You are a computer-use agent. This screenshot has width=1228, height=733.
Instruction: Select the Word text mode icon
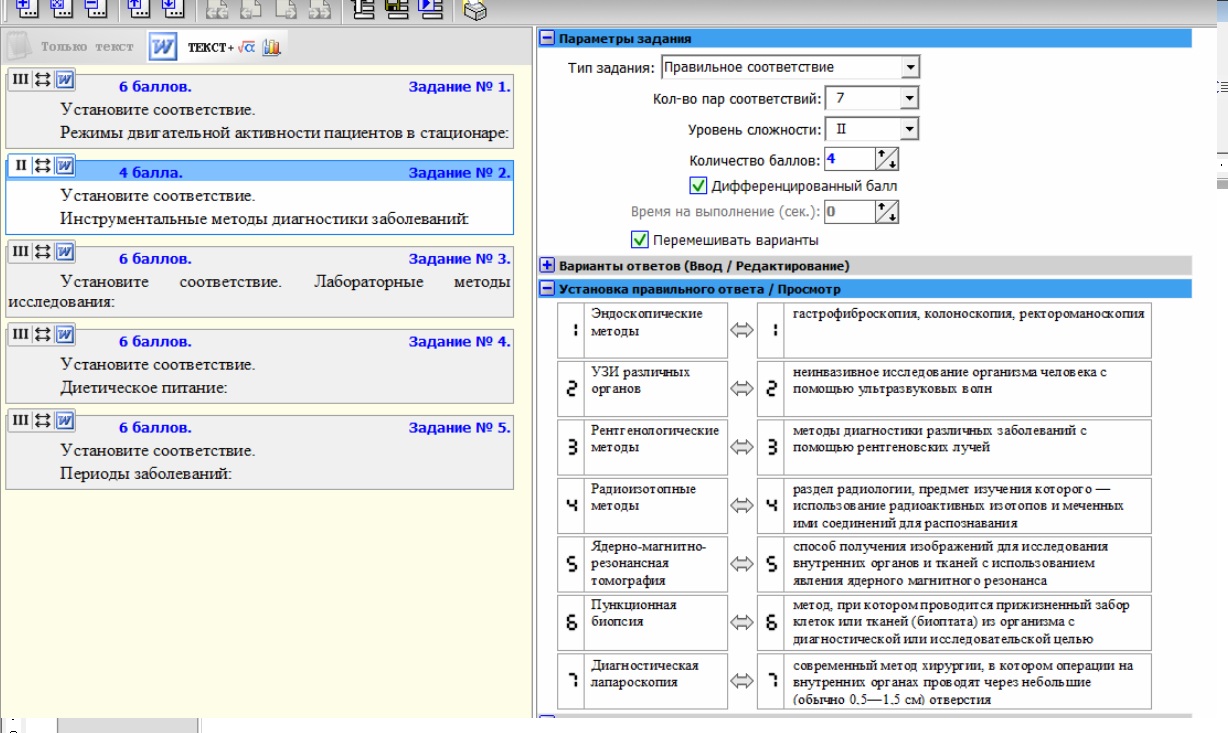click(162, 47)
